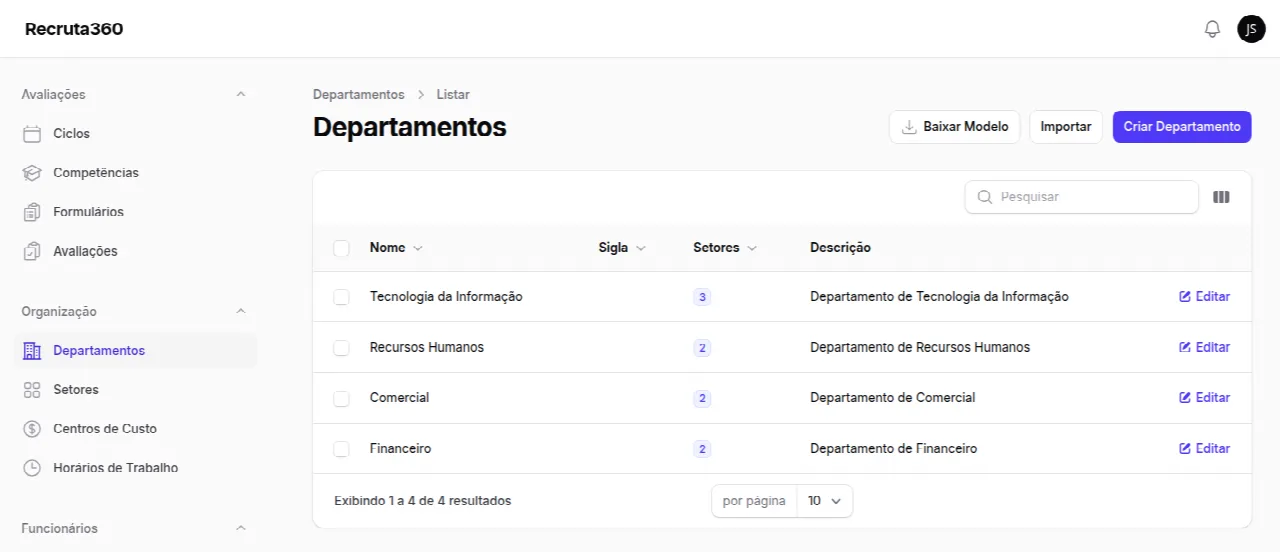Screen dimensions: 1280x552
Task: Click the setores badge 3 for Tecnologia da Informação
Action: 702,297
